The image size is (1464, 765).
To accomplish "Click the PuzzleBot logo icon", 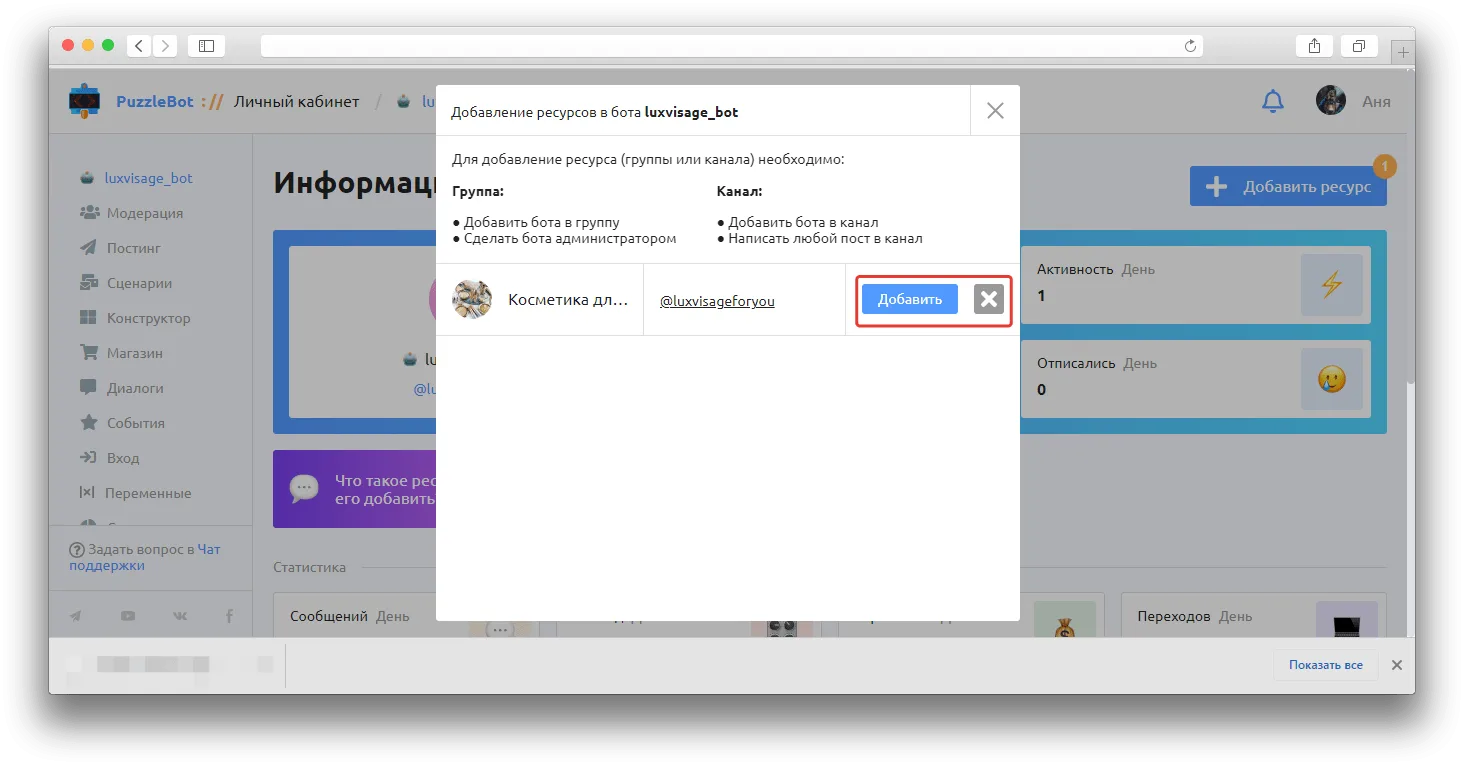I will point(84,101).
